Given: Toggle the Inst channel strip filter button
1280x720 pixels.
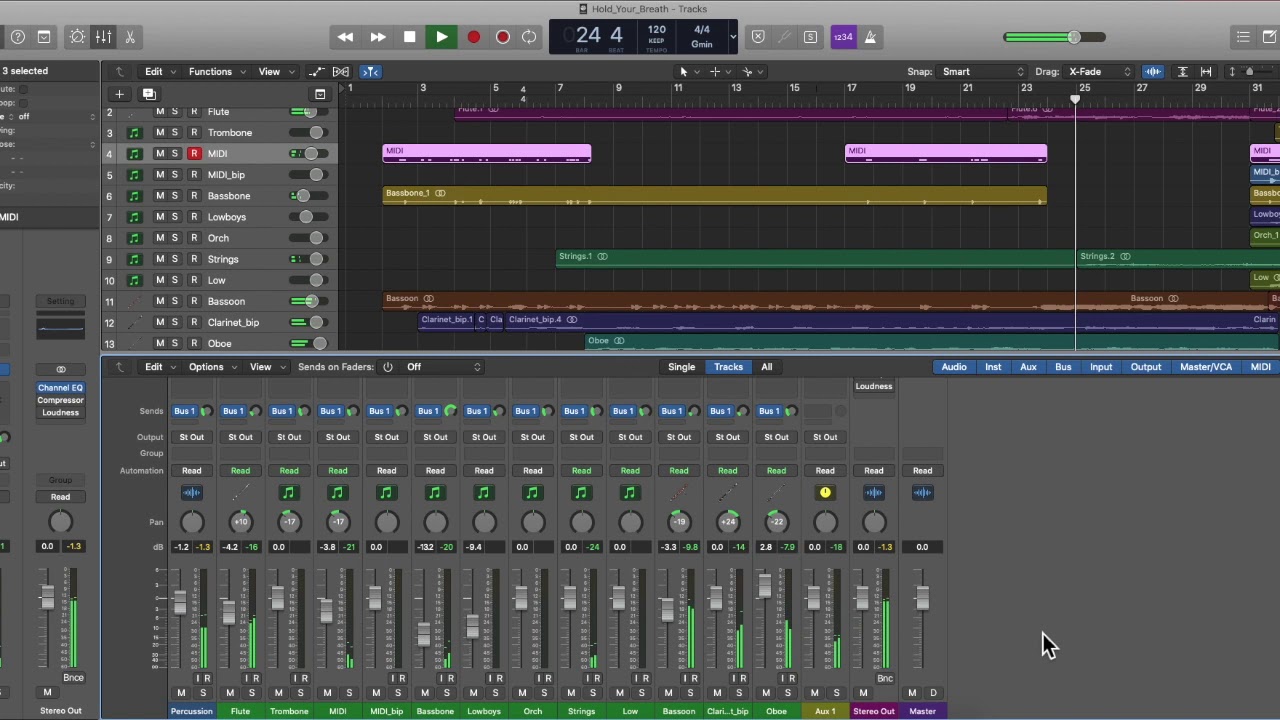Looking at the screenshot, I should [x=993, y=367].
